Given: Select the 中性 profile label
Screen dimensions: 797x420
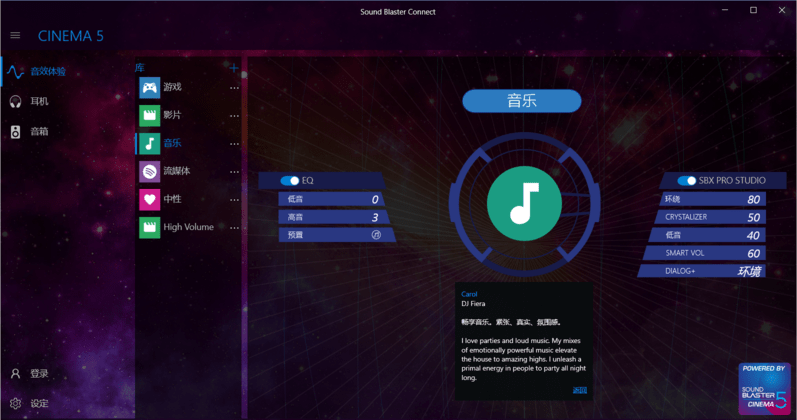Looking at the screenshot, I should (172, 199).
